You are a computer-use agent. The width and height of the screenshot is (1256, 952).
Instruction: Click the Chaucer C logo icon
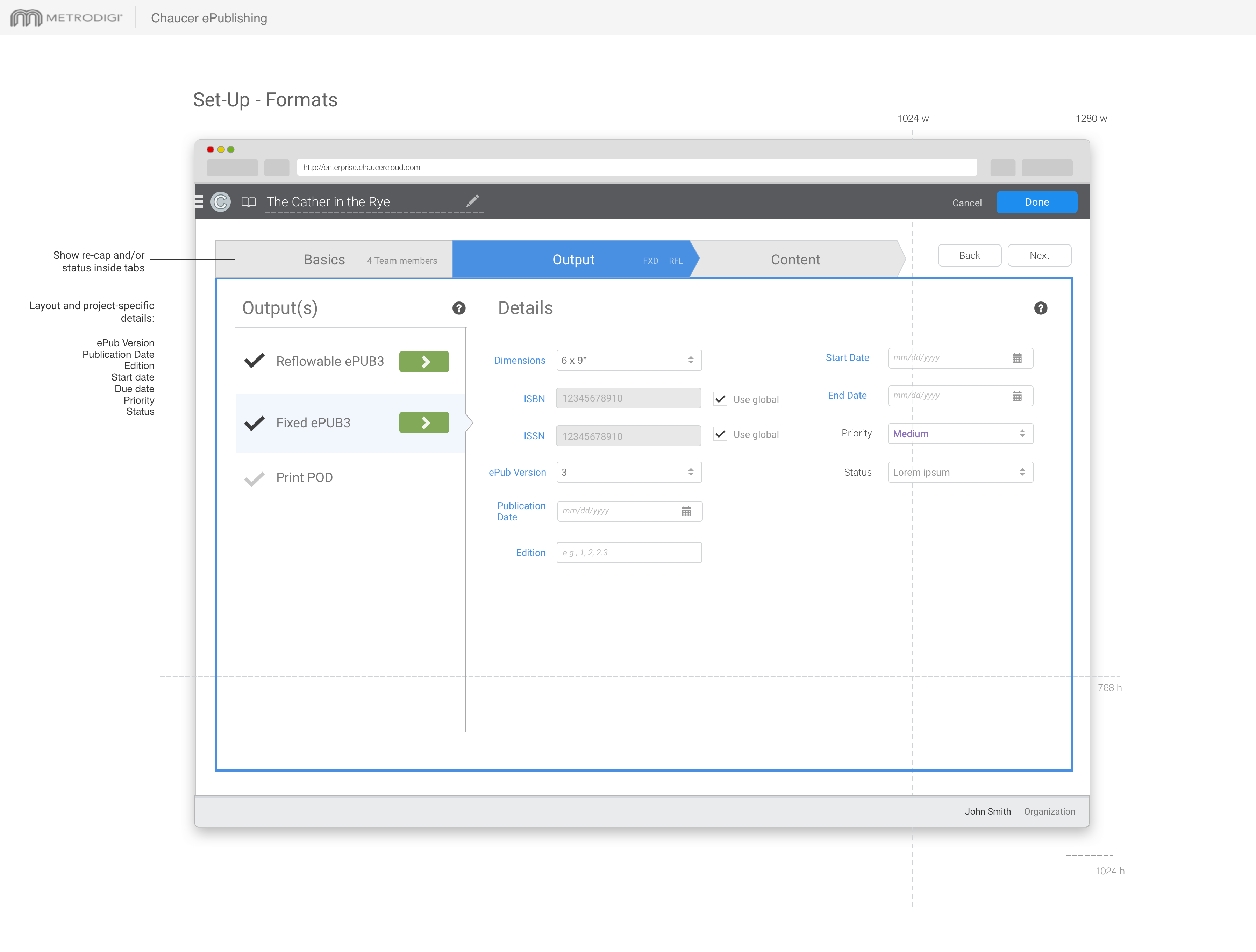pos(220,202)
